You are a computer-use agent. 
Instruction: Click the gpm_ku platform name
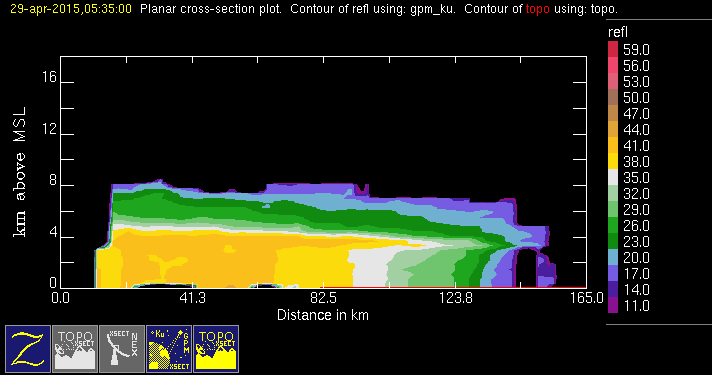(432, 9)
